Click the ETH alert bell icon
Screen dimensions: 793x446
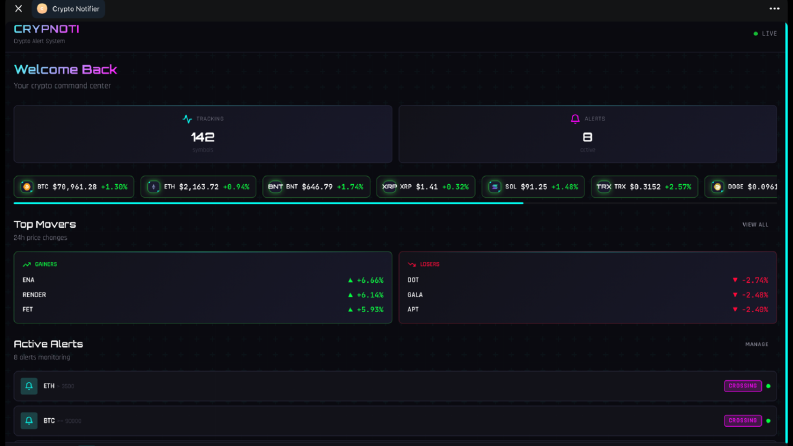pyautogui.click(x=29, y=386)
